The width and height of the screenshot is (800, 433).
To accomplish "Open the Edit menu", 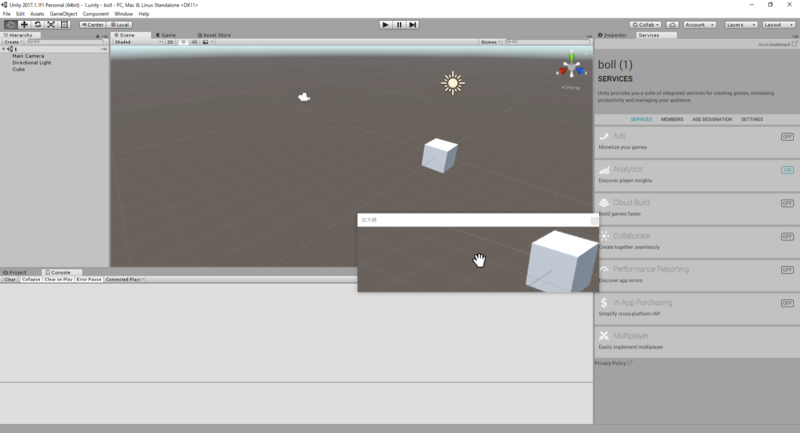I will click(x=20, y=14).
